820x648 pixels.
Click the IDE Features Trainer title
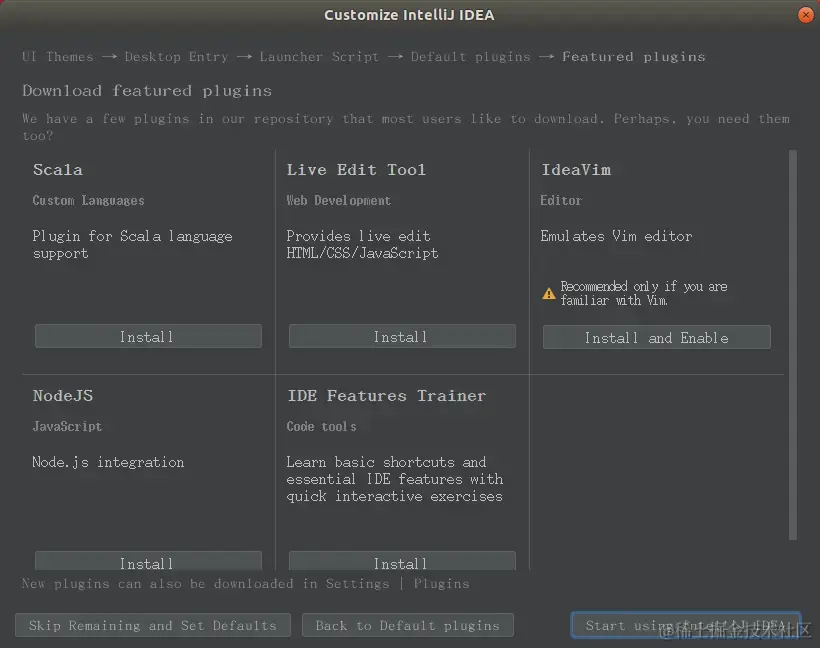pyautogui.click(x=386, y=395)
